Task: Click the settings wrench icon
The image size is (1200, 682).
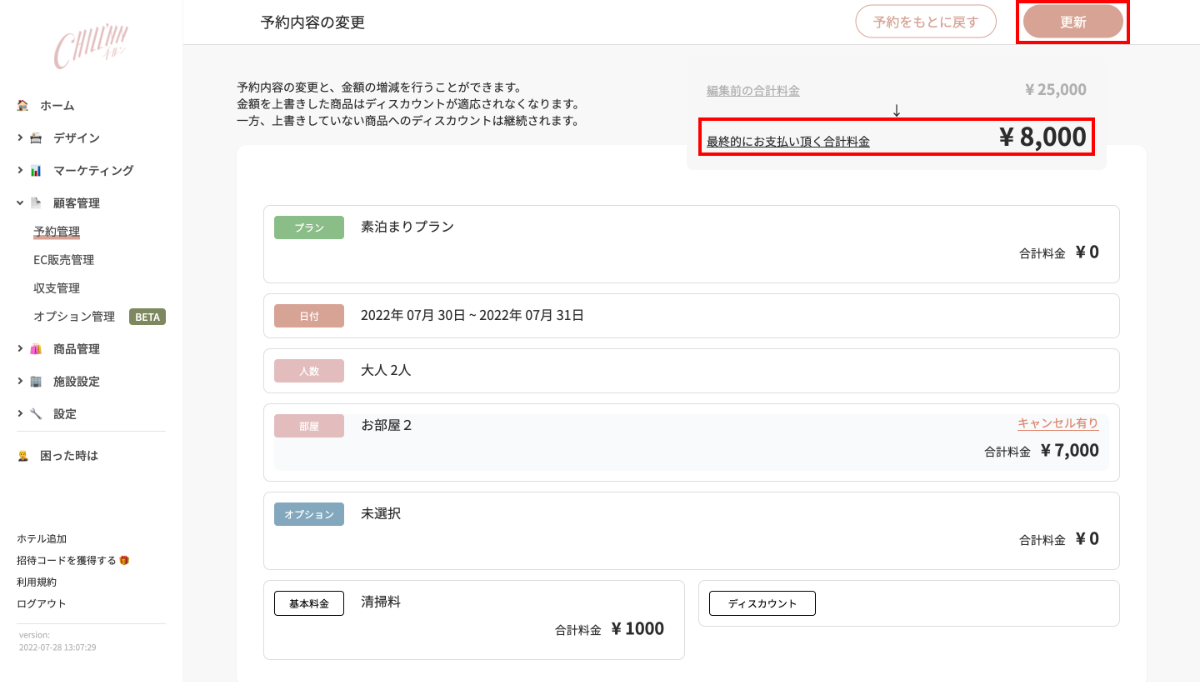Action: click(36, 413)
